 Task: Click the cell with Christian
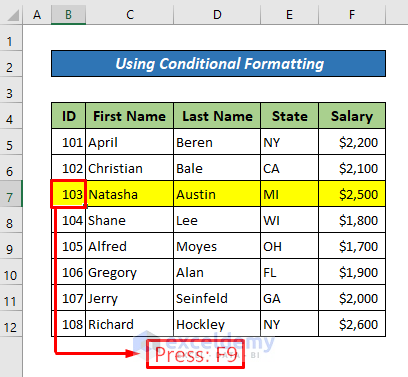click(x=130, y=168)
